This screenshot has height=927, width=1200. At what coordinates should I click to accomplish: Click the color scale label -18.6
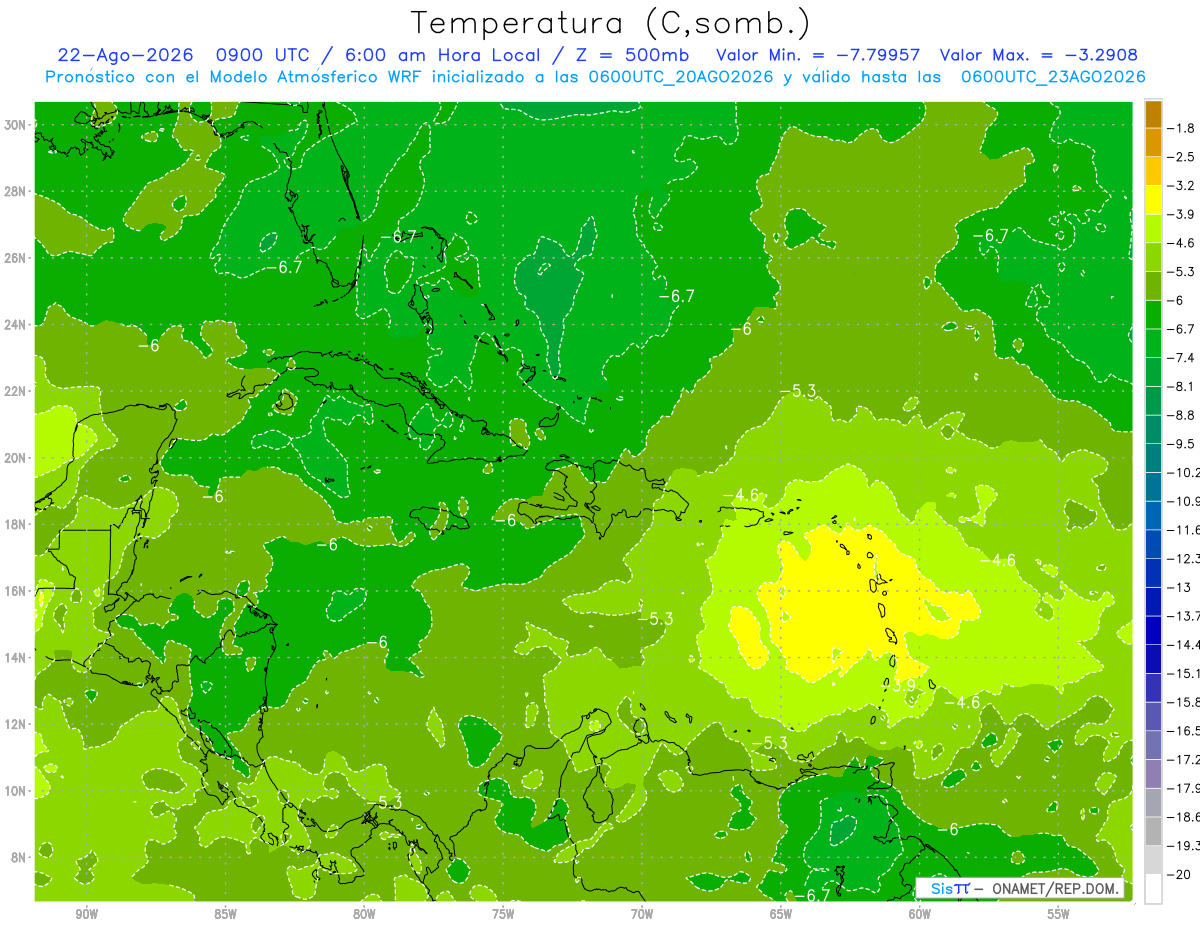point(1184,816)
